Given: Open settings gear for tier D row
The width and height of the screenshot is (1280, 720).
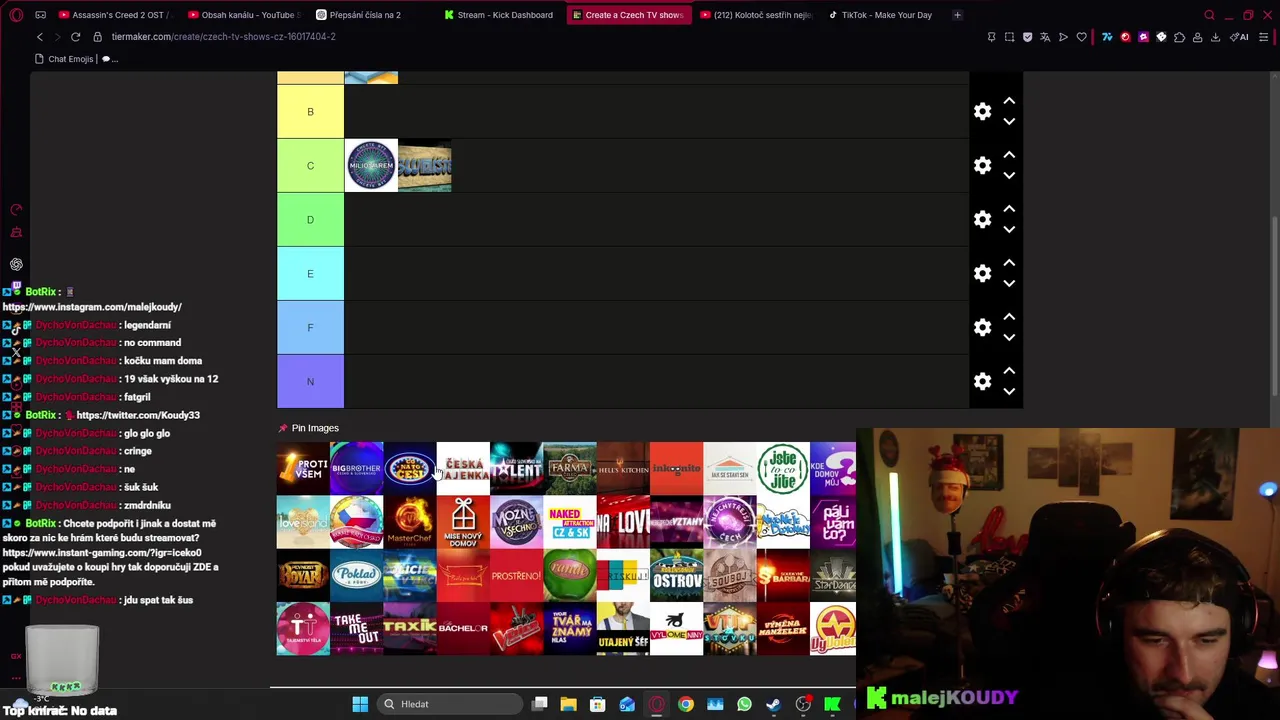Looking at the screenshot, I should click(983, 220).
